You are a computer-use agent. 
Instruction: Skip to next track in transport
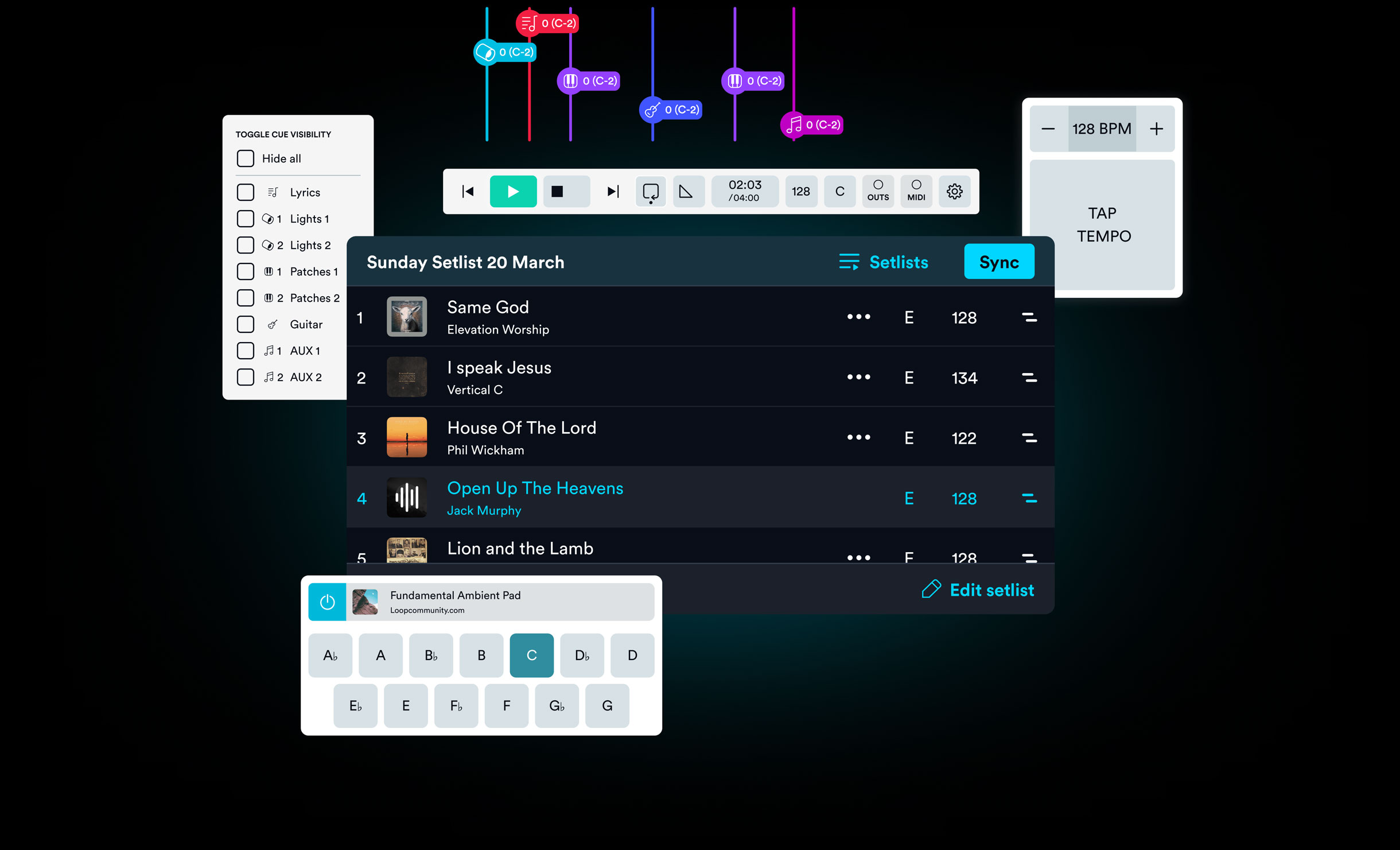click(613, 192)
